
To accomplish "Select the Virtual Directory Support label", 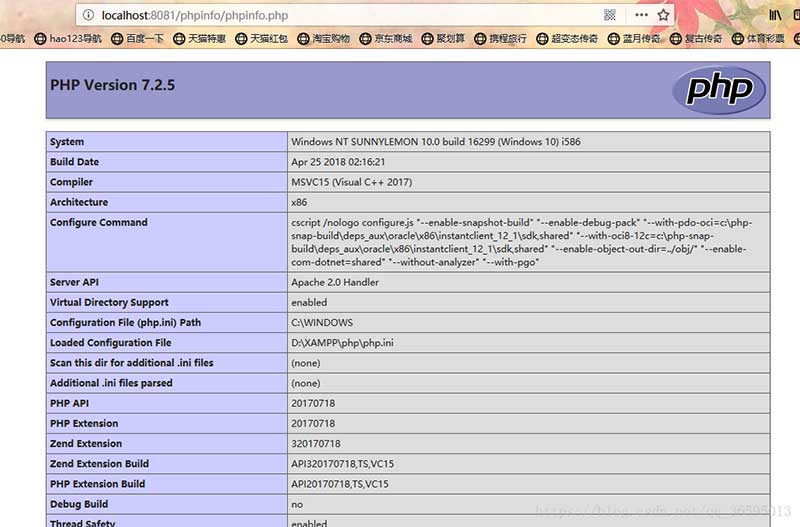I will point(109,303).
